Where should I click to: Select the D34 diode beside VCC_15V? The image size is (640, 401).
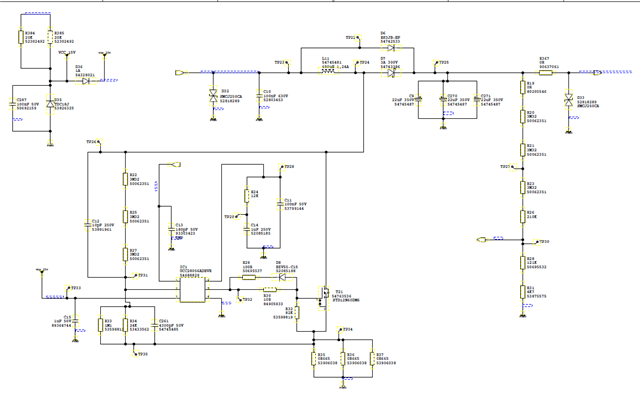85,81
